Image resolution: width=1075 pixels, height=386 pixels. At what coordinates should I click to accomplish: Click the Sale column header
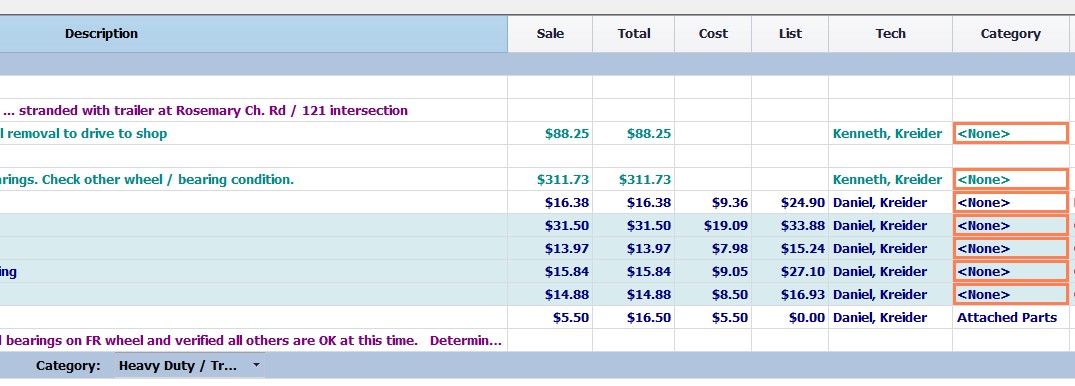(x=550, y=34)
